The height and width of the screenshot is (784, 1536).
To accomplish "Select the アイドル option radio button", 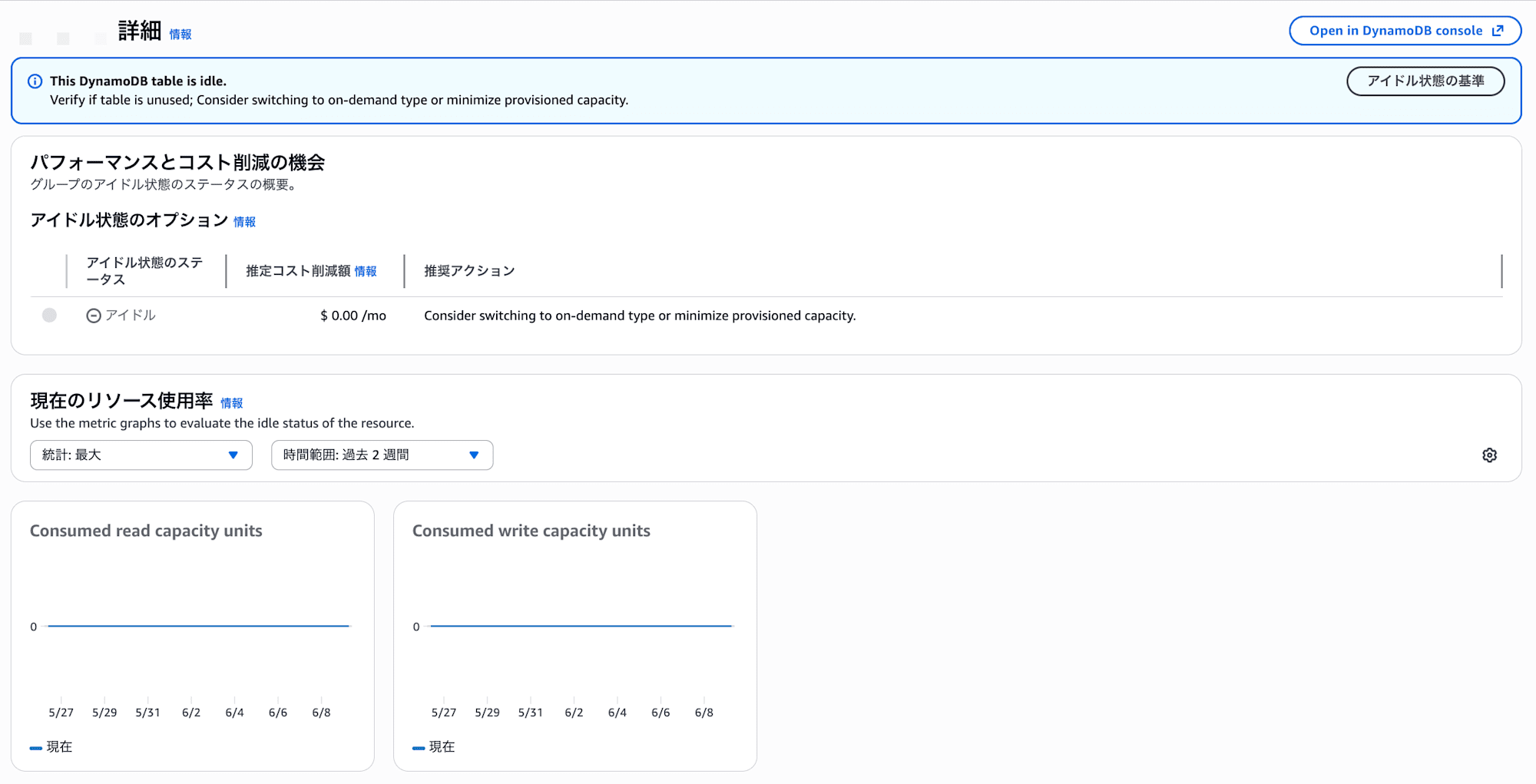I will 49,316.
